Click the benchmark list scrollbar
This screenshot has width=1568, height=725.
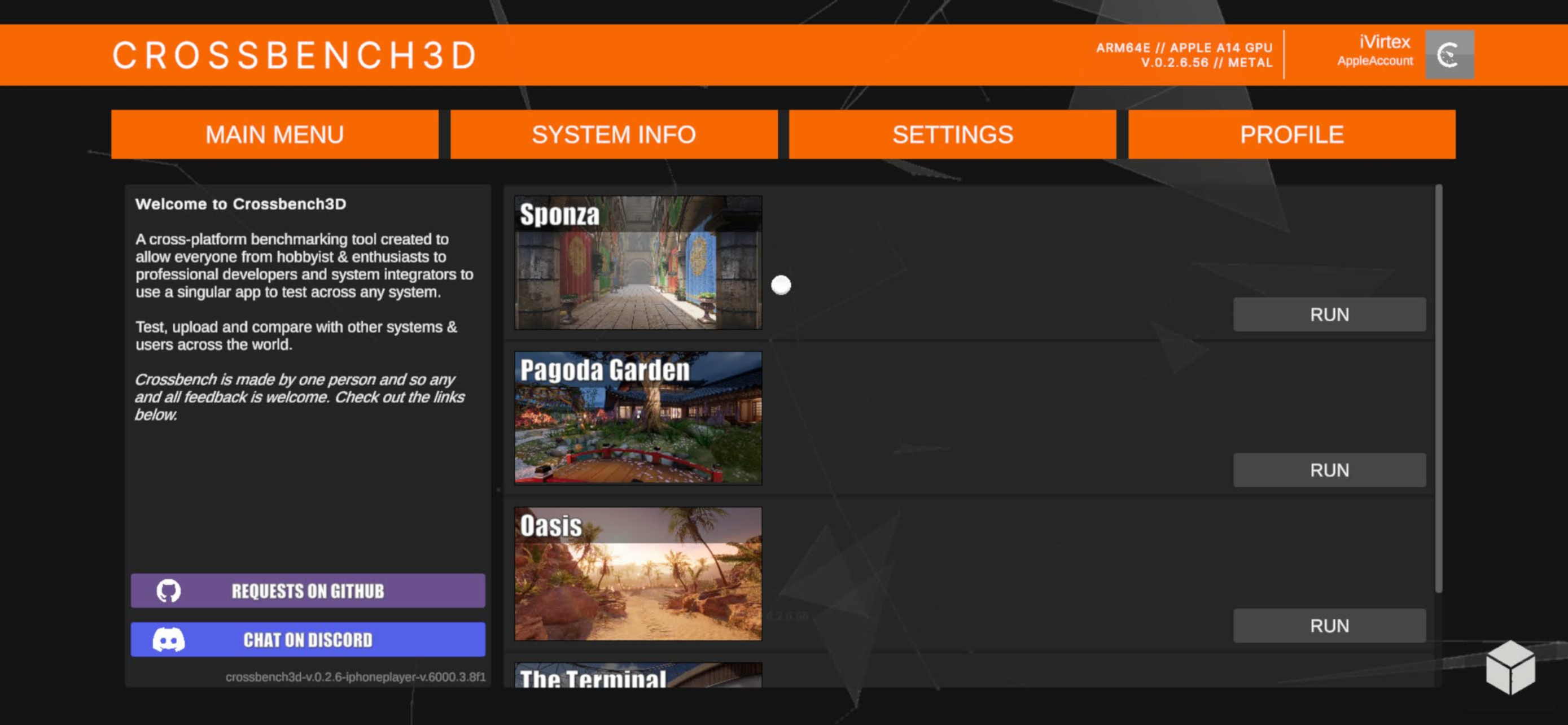(x=1439, y=388)
